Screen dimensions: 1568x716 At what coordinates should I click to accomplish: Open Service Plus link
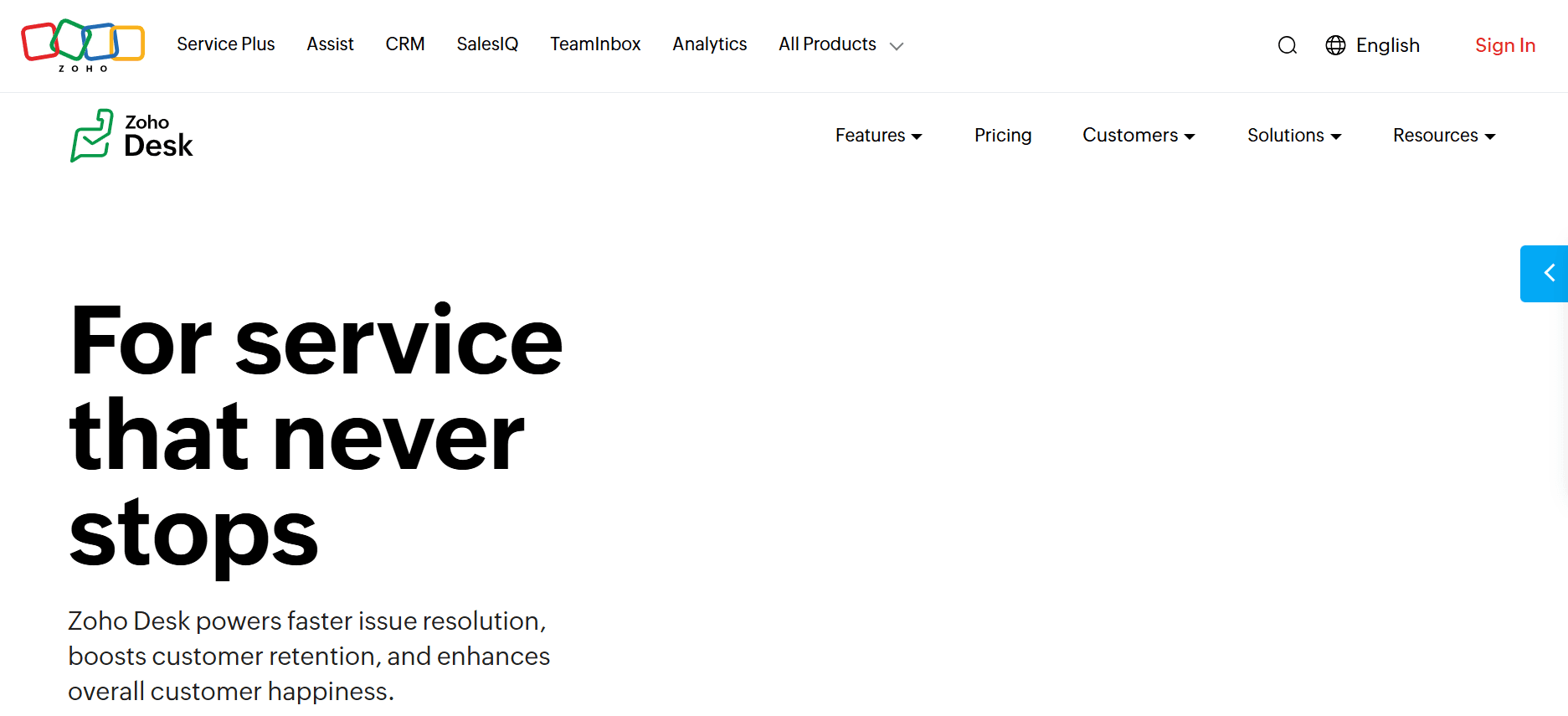pos(226,44)
